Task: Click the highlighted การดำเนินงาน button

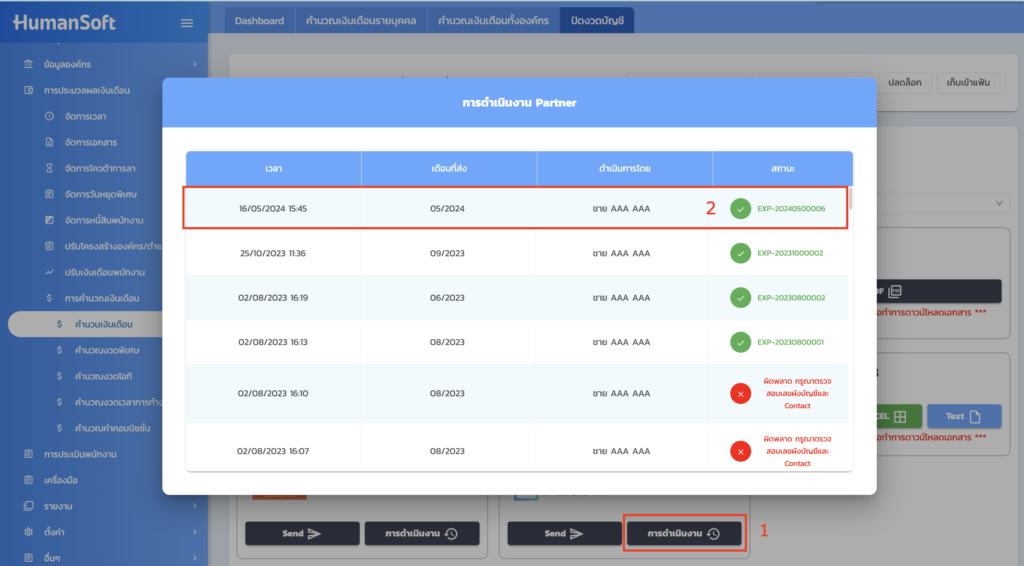Action: (684, 533)
